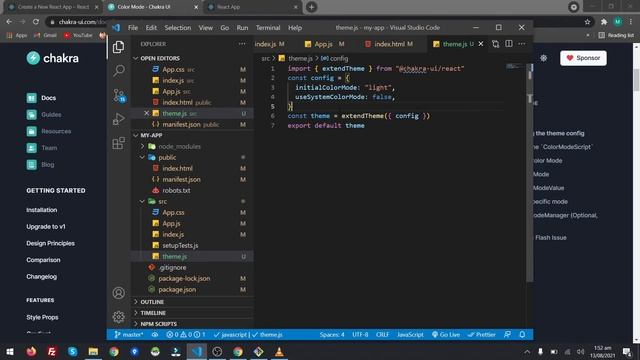This screenshot has width=640, height=360.
Task: Click the Open Changes icon in editor toolbar
Action: click(x=495, y=44)
